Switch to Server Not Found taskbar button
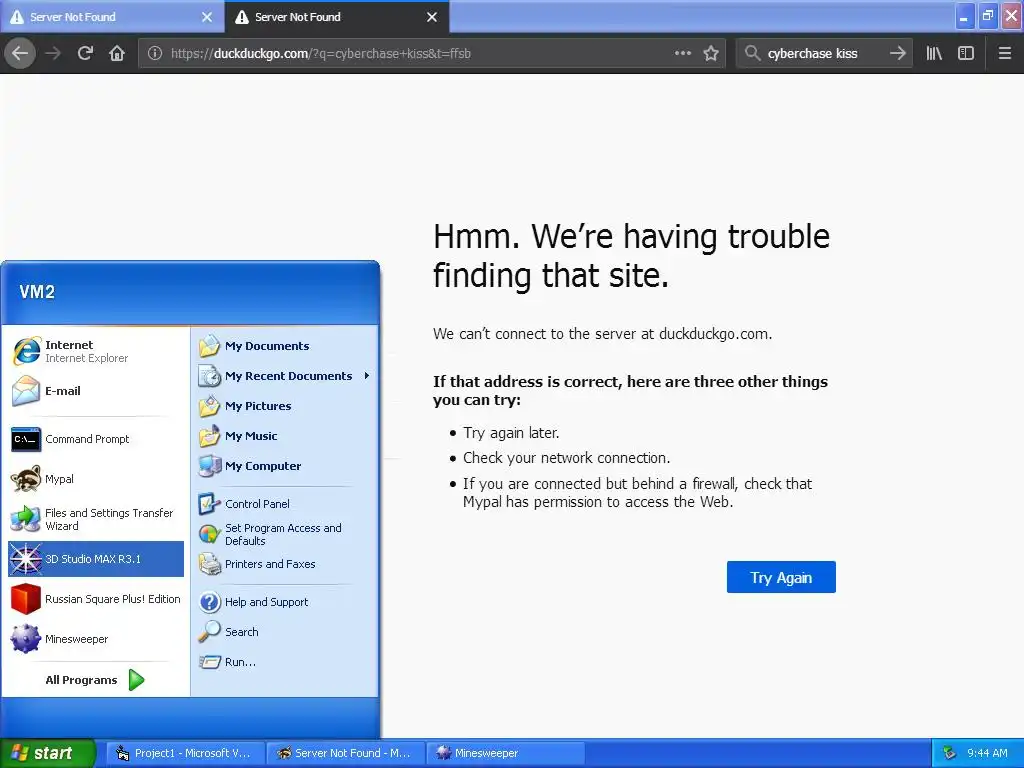 tap(345, 753)
